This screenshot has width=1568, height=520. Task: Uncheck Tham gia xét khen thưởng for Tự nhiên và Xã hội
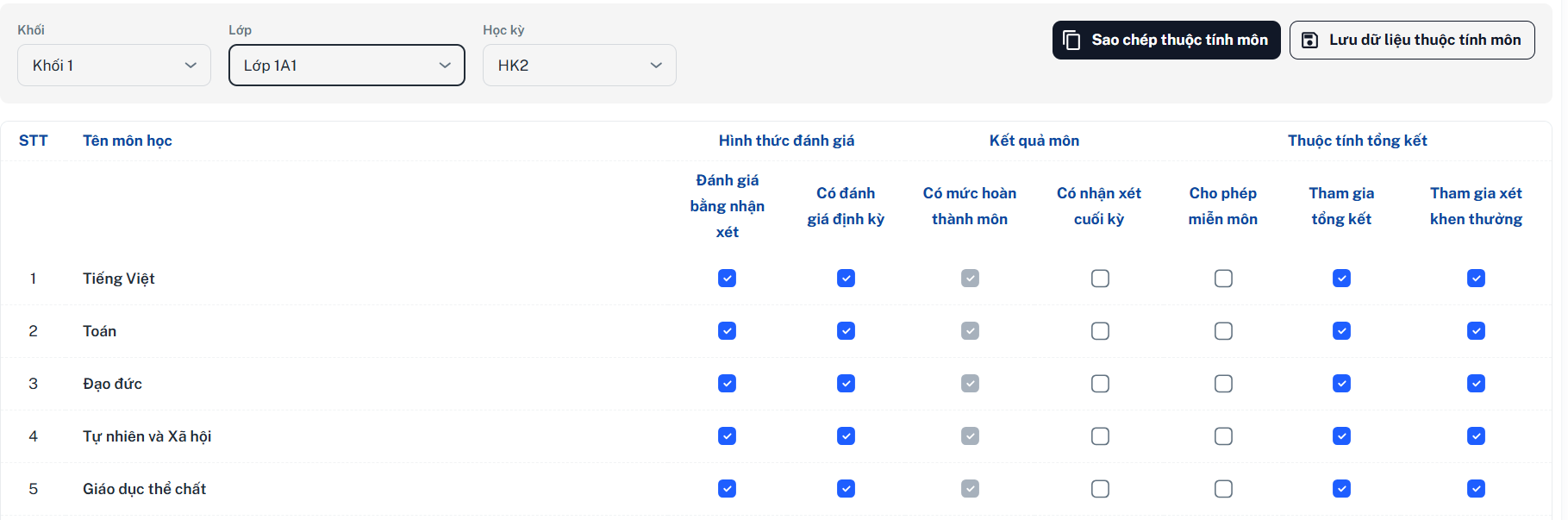pyautogui.click(x=1477, y=436)
